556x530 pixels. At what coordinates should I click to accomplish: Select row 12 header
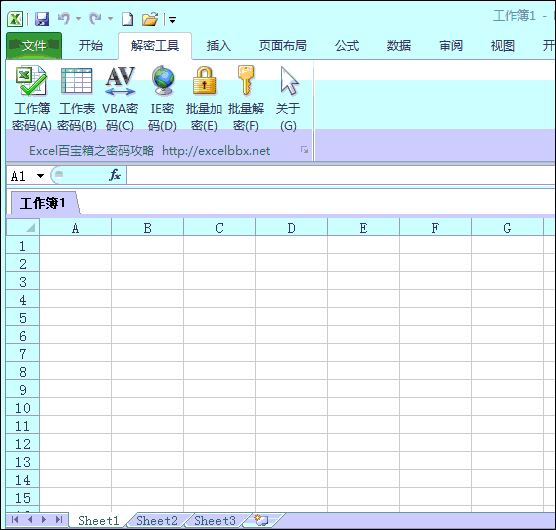[x=23, y=443]
